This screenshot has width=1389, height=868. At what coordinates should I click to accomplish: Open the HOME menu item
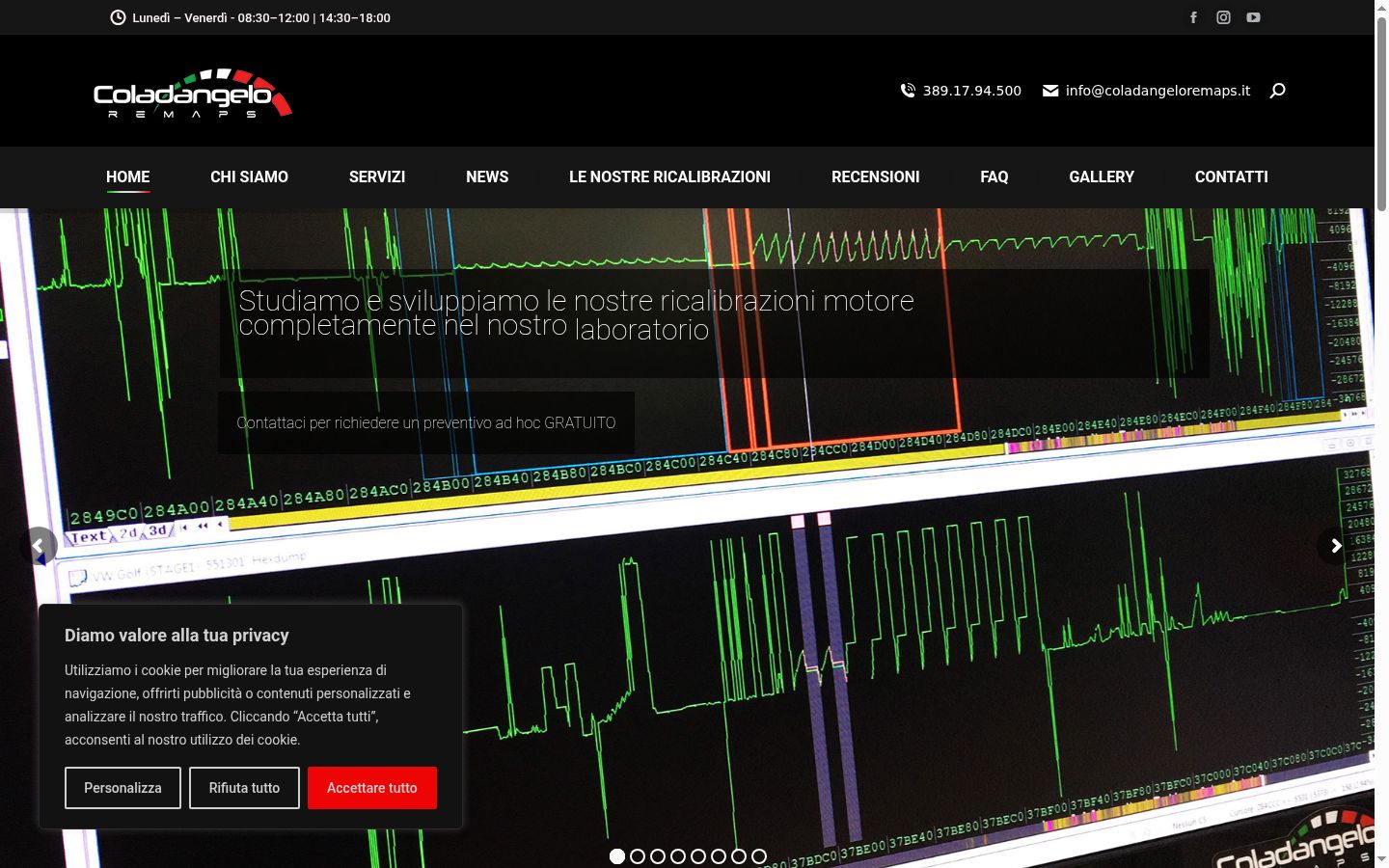127,177
